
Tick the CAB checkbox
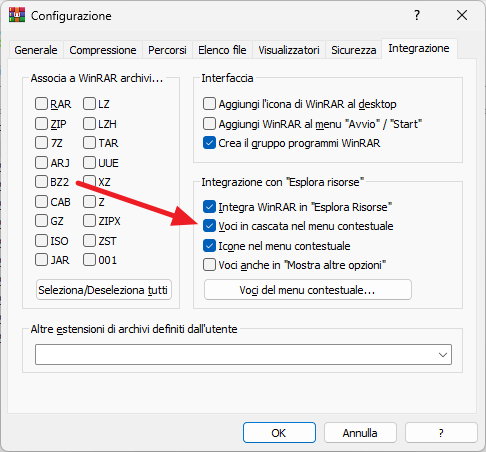pyautogui.click(x=41, y=202)
